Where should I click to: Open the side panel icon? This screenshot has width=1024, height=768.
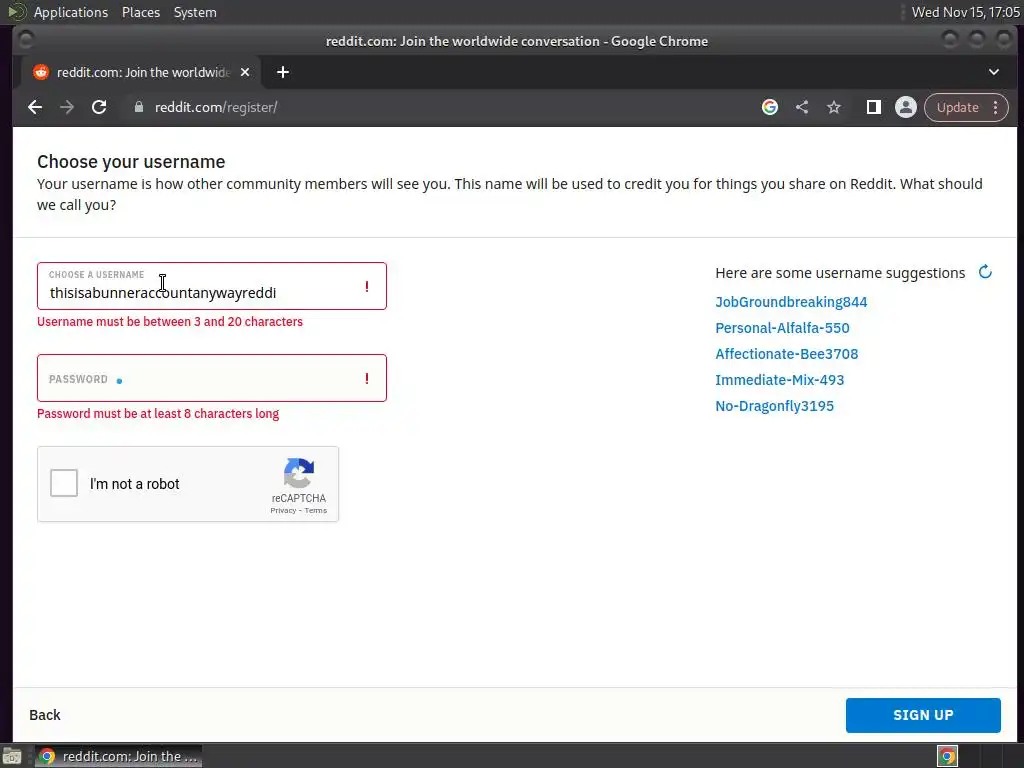point(873,107)
